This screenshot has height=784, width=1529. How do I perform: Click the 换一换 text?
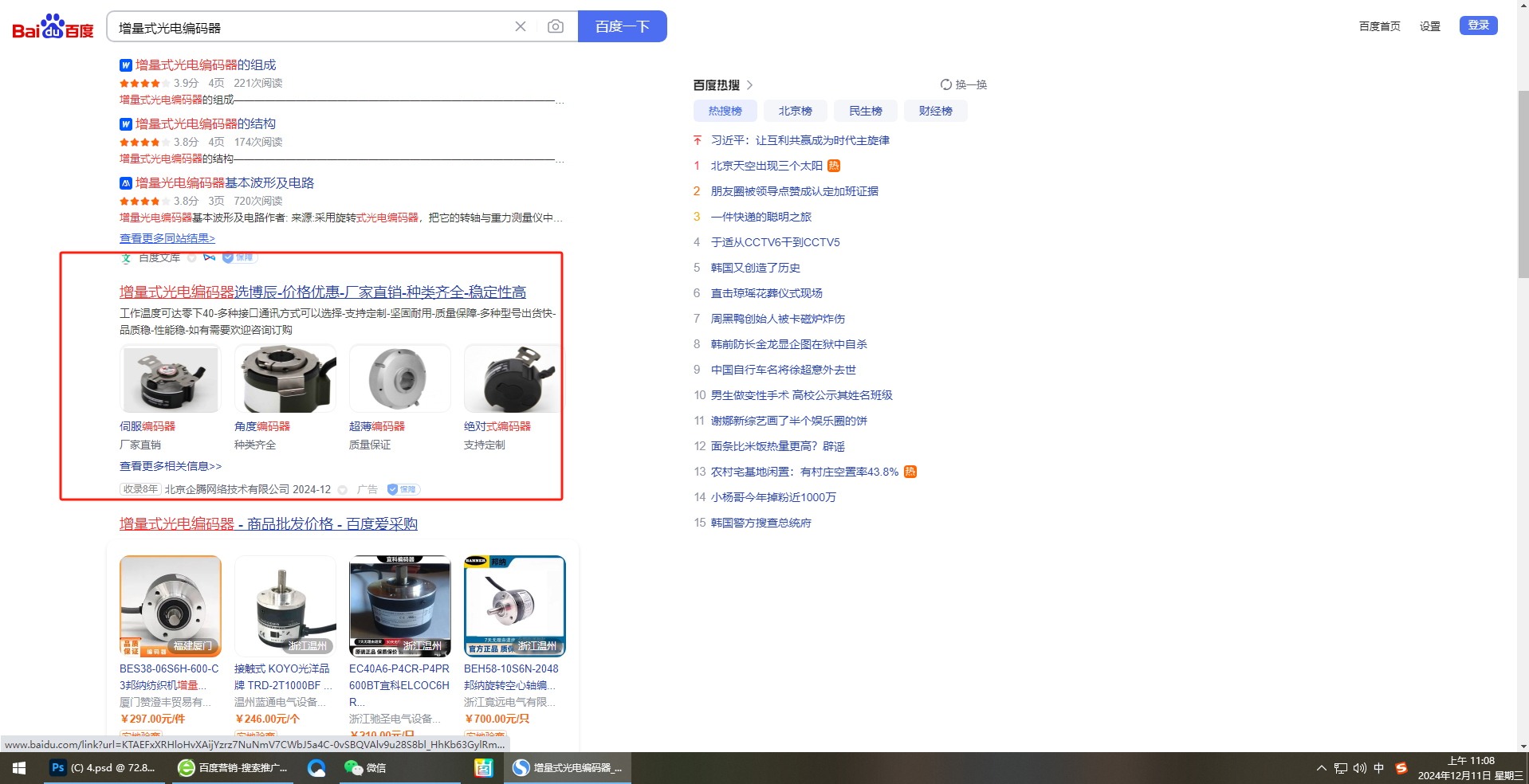971,84
